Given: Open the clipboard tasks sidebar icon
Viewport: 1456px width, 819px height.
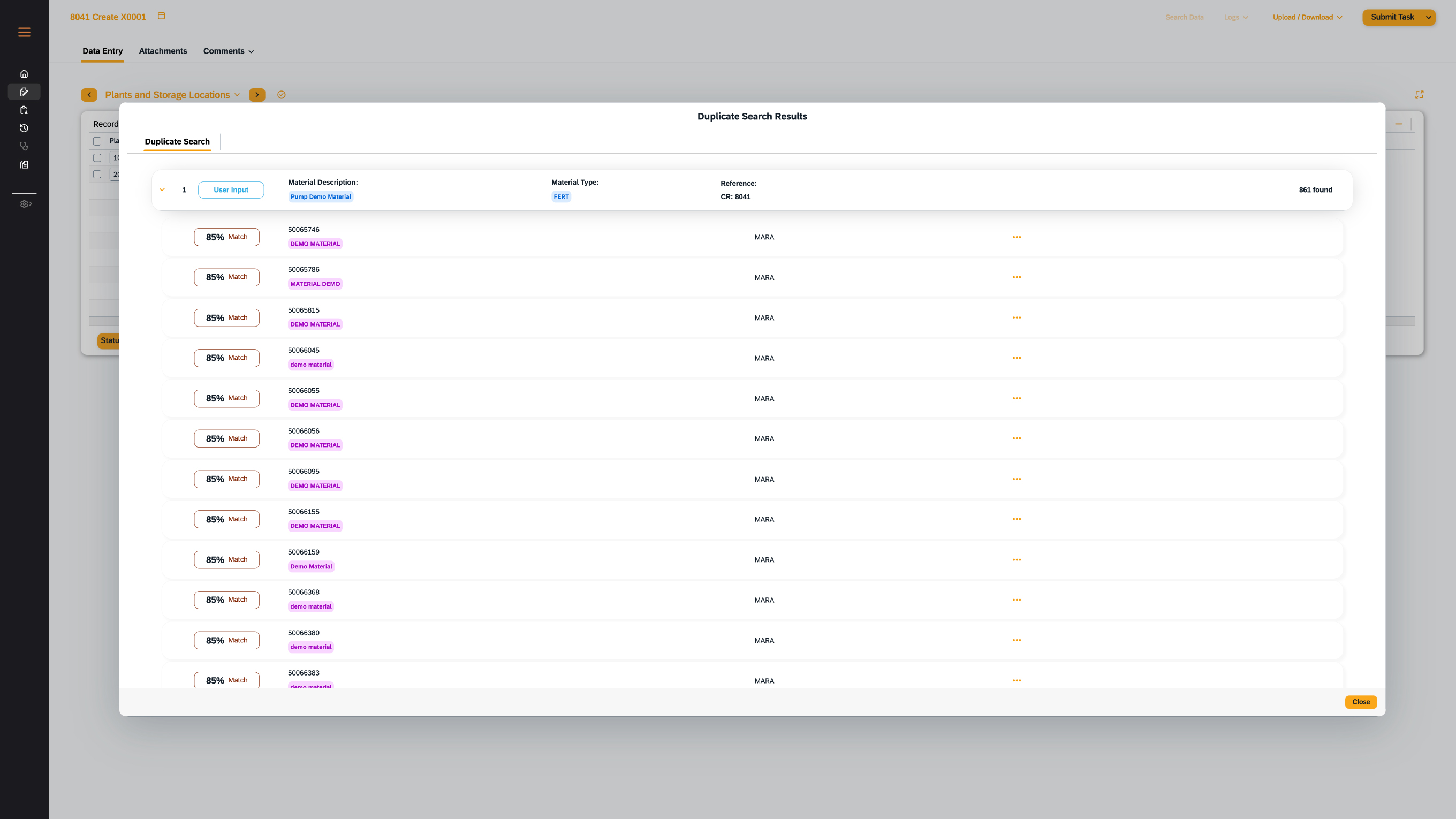Looking at the screenshot, I should [x=24, y=110].
